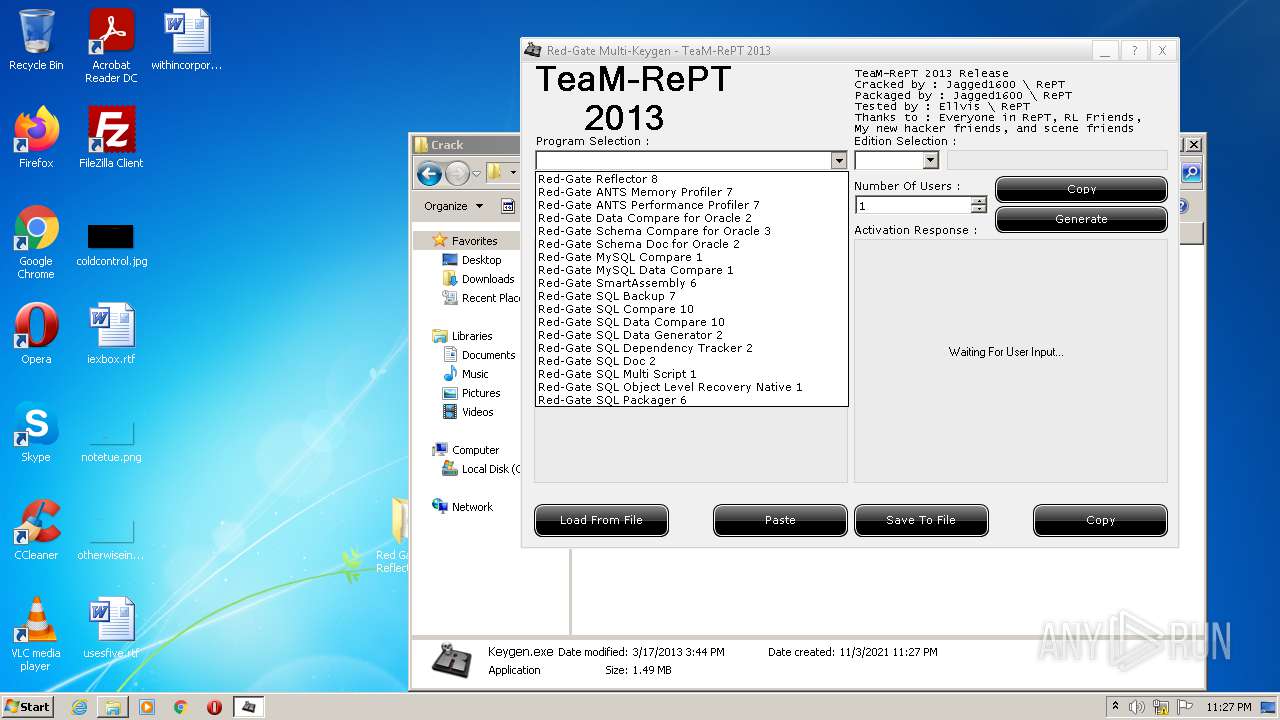Launch VLC media player shortcut
This screenshot has width=1280, height=720.
coord(36,634)
